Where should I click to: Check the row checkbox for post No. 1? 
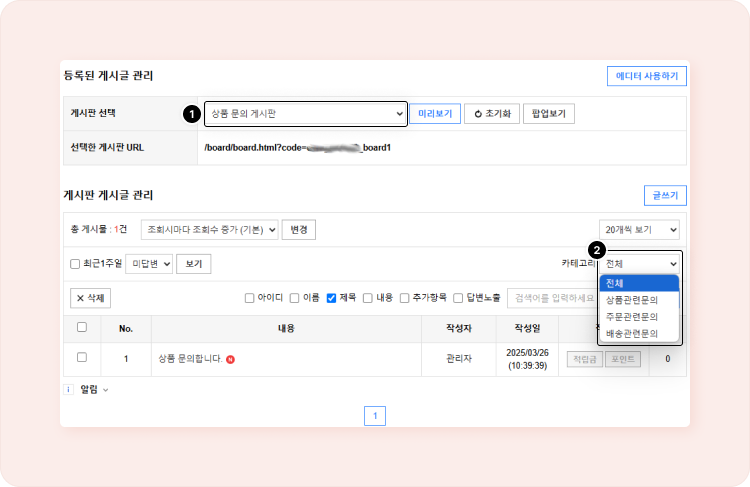point(82,357)
